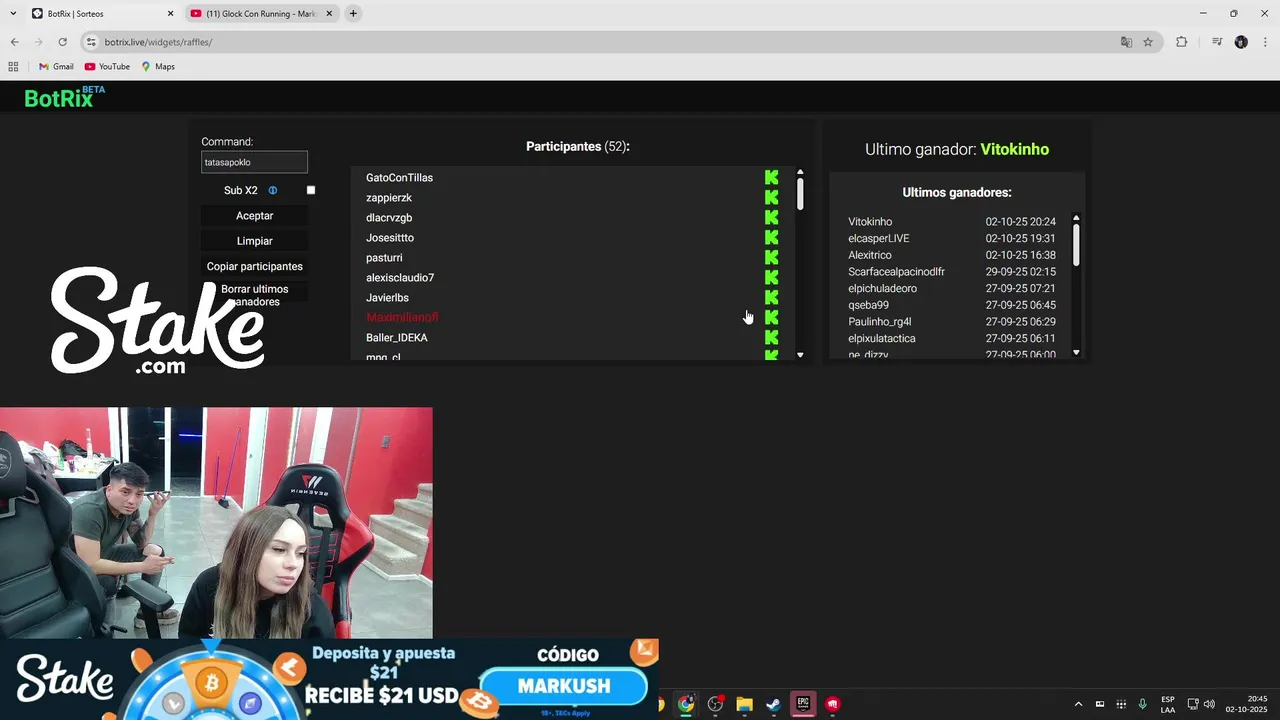Open the tab search dropdown arrow

(13, 13)
